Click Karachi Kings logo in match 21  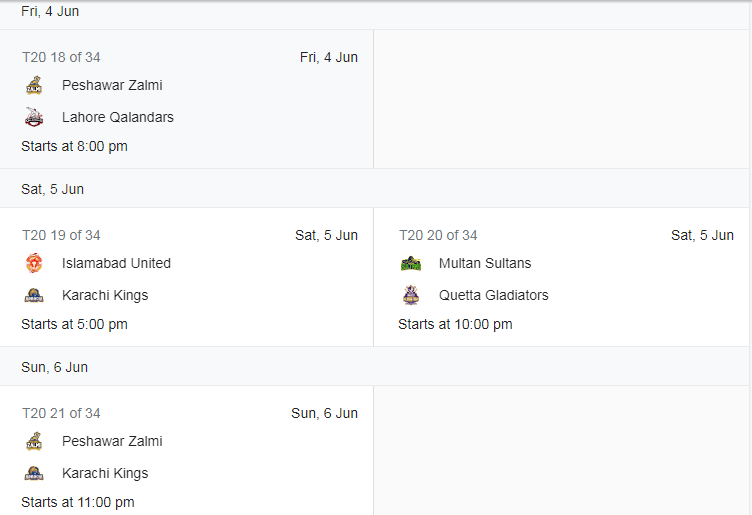pos(34,473)
